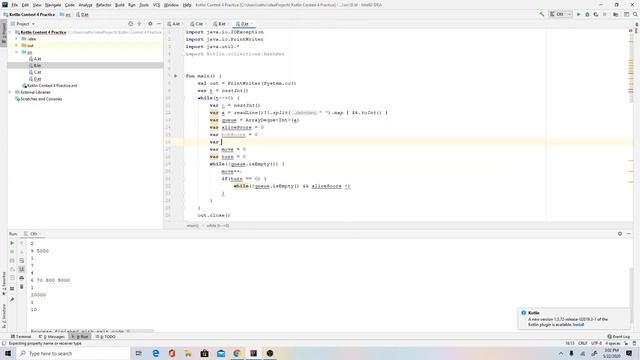Viewport: 640px width, 360px height.
Task: Open Project Structure from the toolbar
Action: (616, 14)
